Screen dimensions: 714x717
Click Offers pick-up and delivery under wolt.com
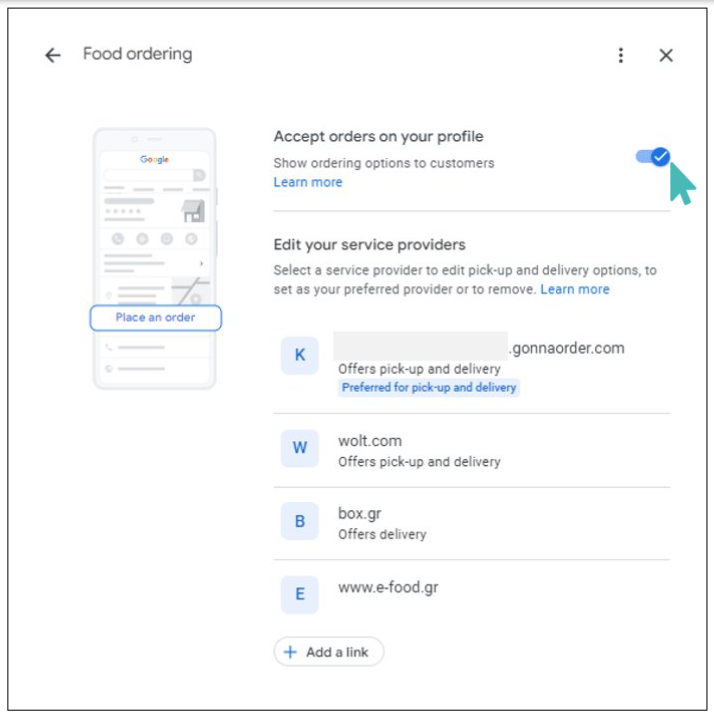point(419,462)
